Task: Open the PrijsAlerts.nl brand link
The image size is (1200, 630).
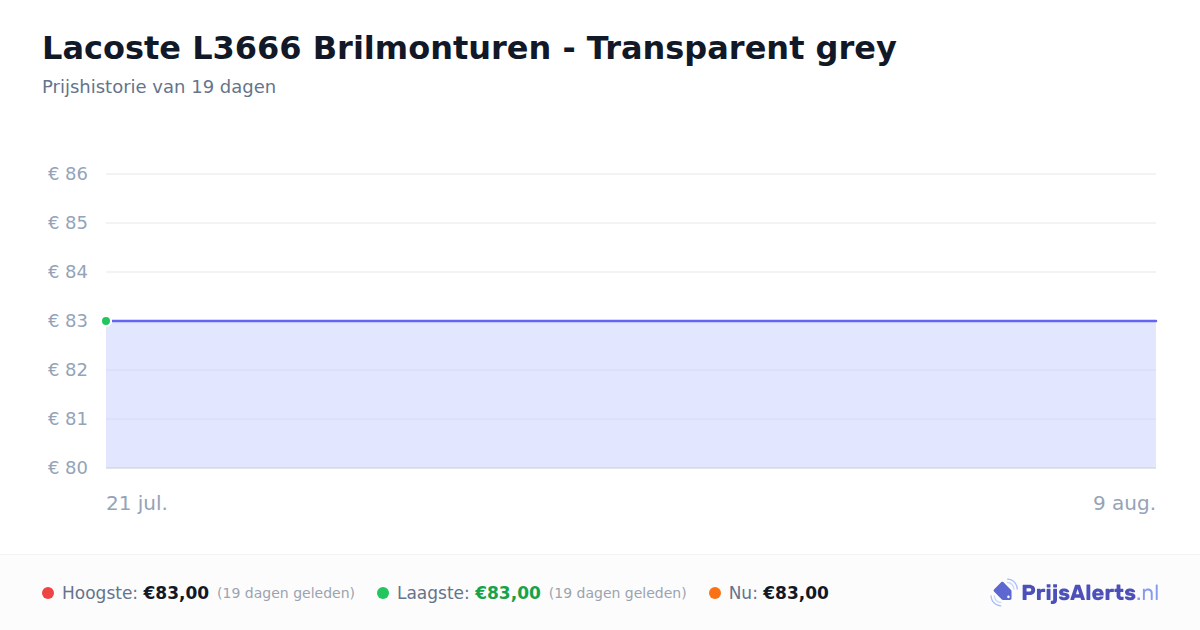Action: coord(1075,593)
